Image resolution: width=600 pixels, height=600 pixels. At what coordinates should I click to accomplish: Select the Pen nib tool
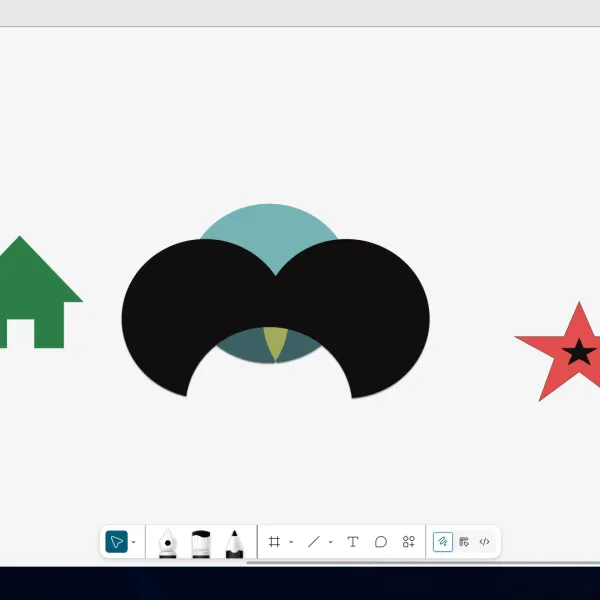coord(168,543)
